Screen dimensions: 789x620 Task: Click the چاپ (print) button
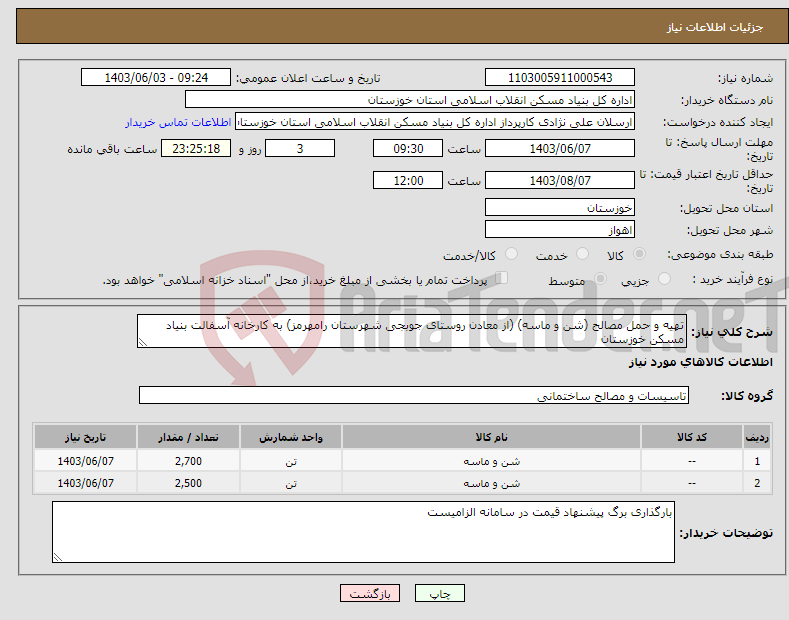coord(439,594)
